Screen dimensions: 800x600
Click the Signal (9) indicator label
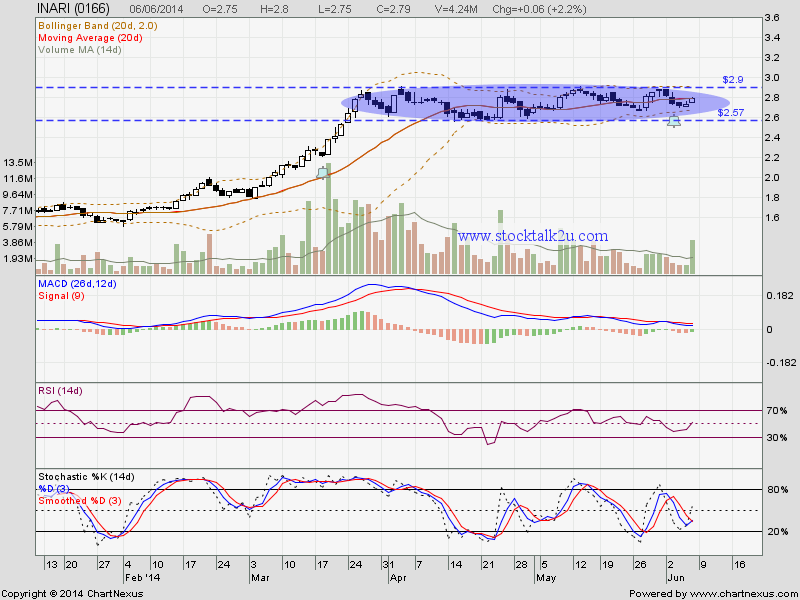pyautogui.click(x=61, y=296)
